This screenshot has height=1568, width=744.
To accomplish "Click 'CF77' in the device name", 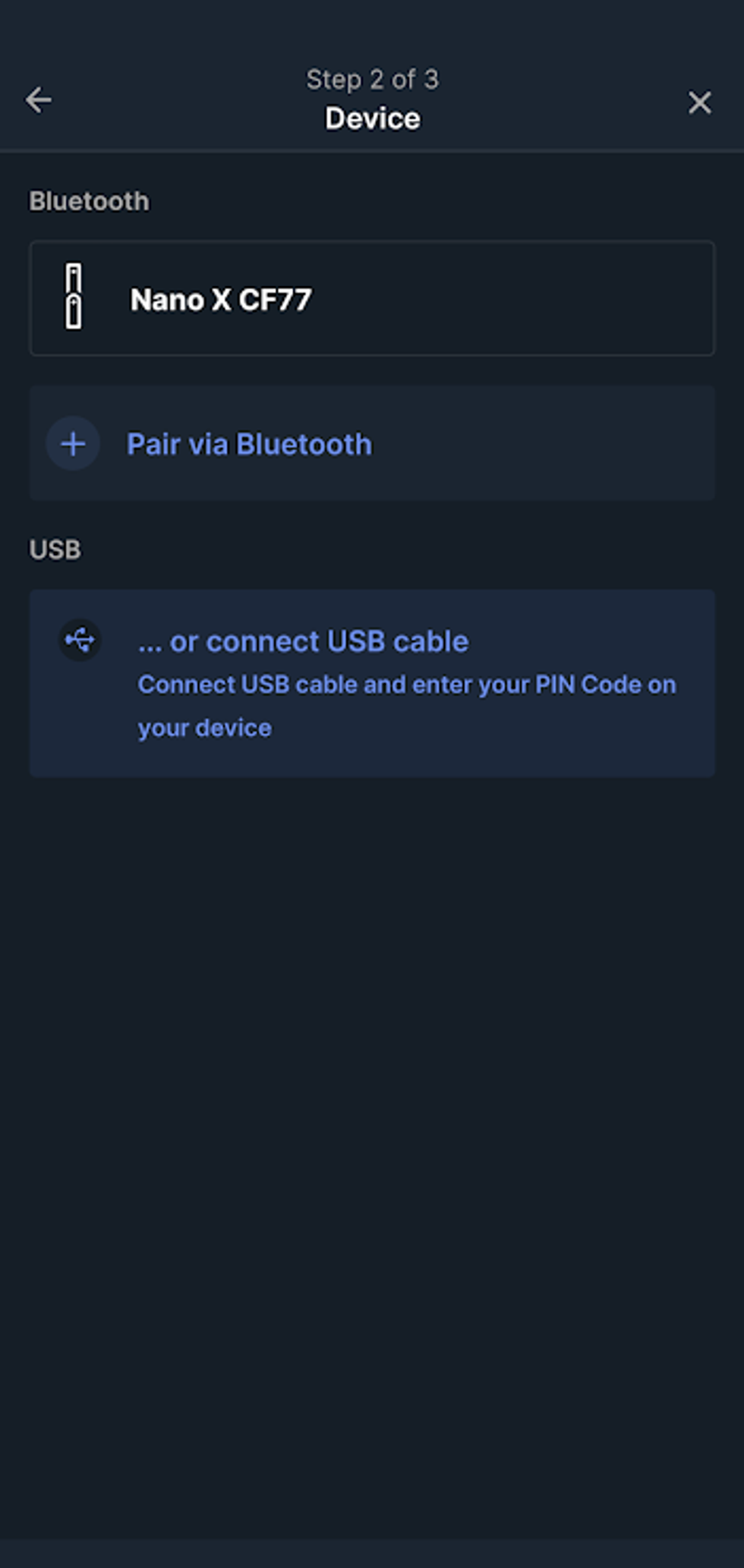I will [x=275, y=300].
